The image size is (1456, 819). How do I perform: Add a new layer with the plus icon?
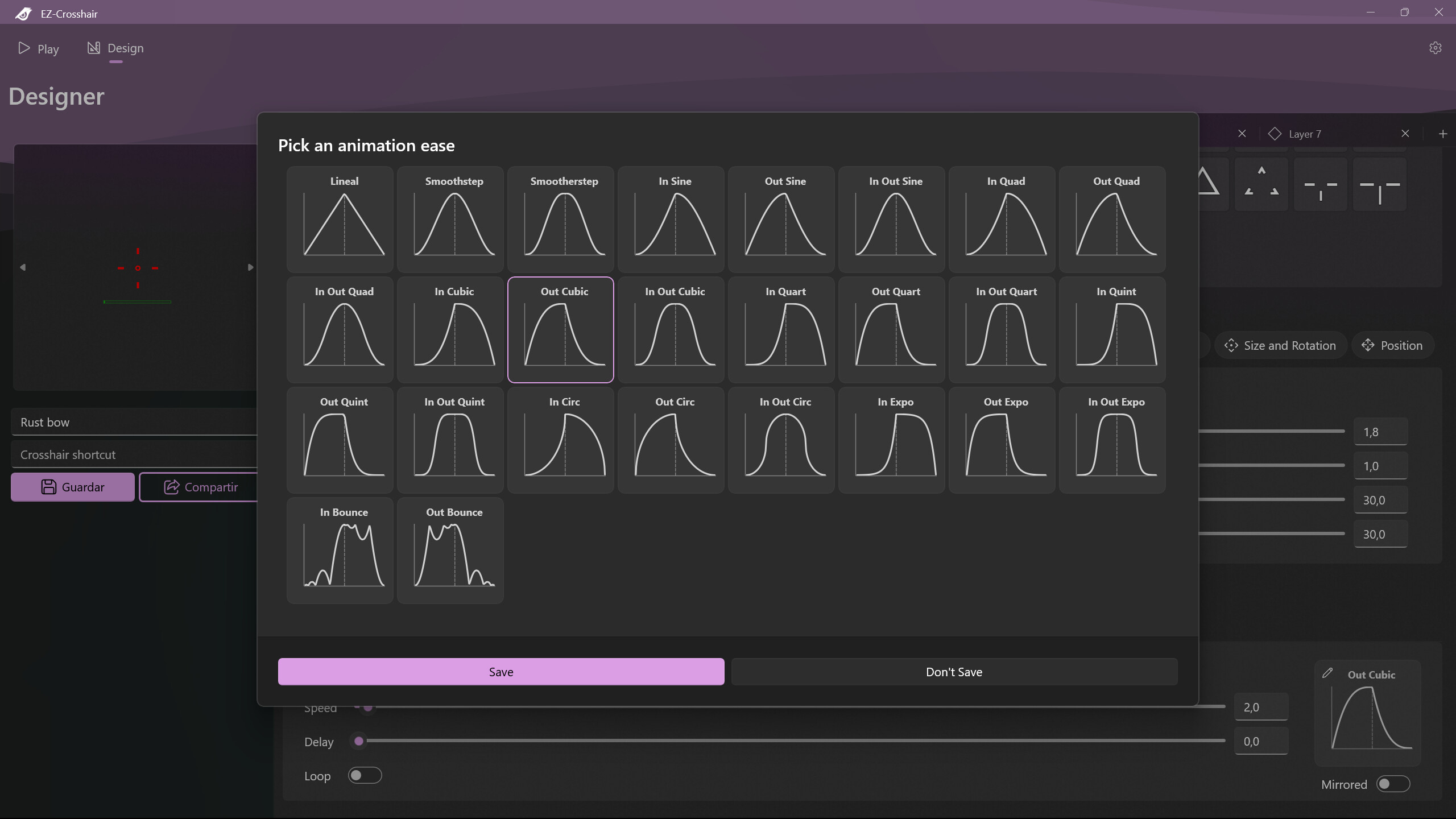[x=1443, y=134]
